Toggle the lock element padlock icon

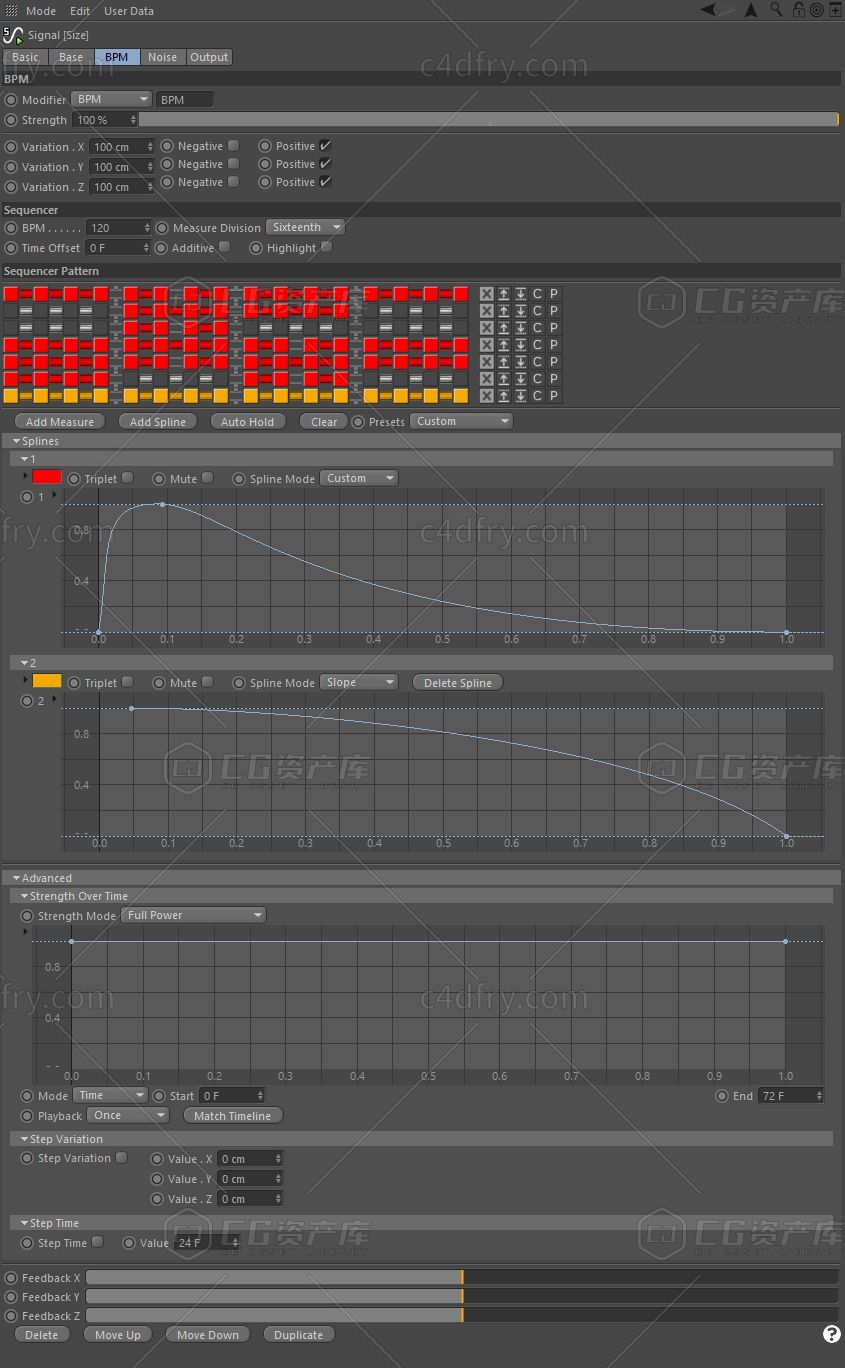[x=799, y=10]
